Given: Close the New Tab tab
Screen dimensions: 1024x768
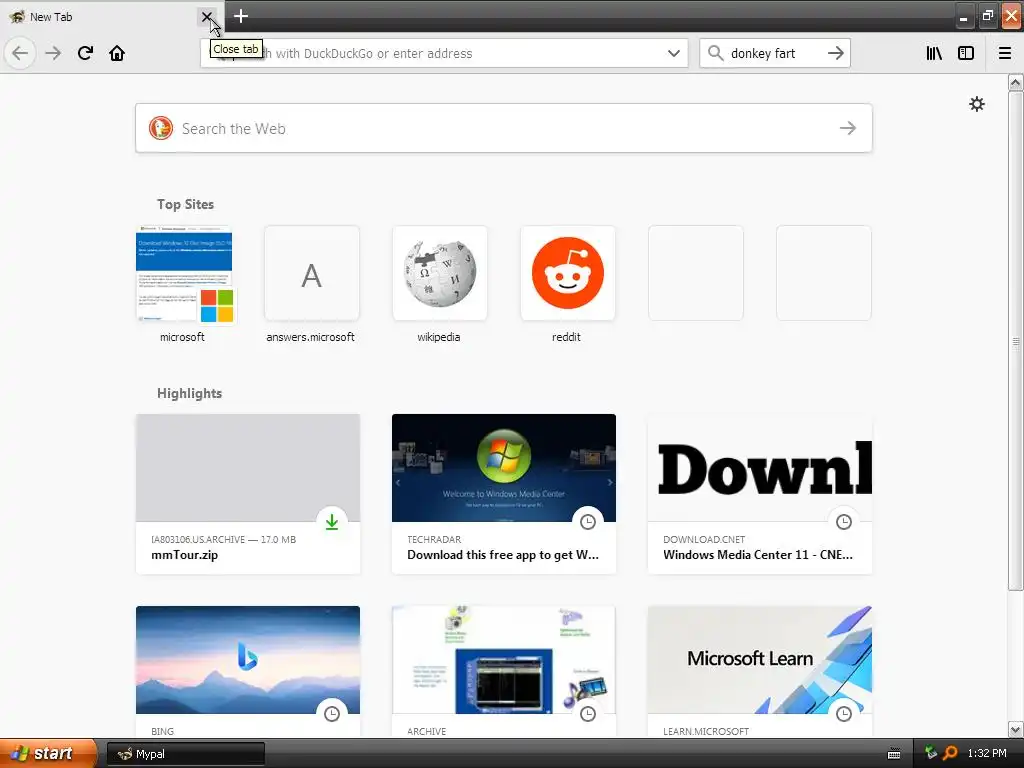Looking at the screenshot, I should pyautogui.click(x=206, y=17).
